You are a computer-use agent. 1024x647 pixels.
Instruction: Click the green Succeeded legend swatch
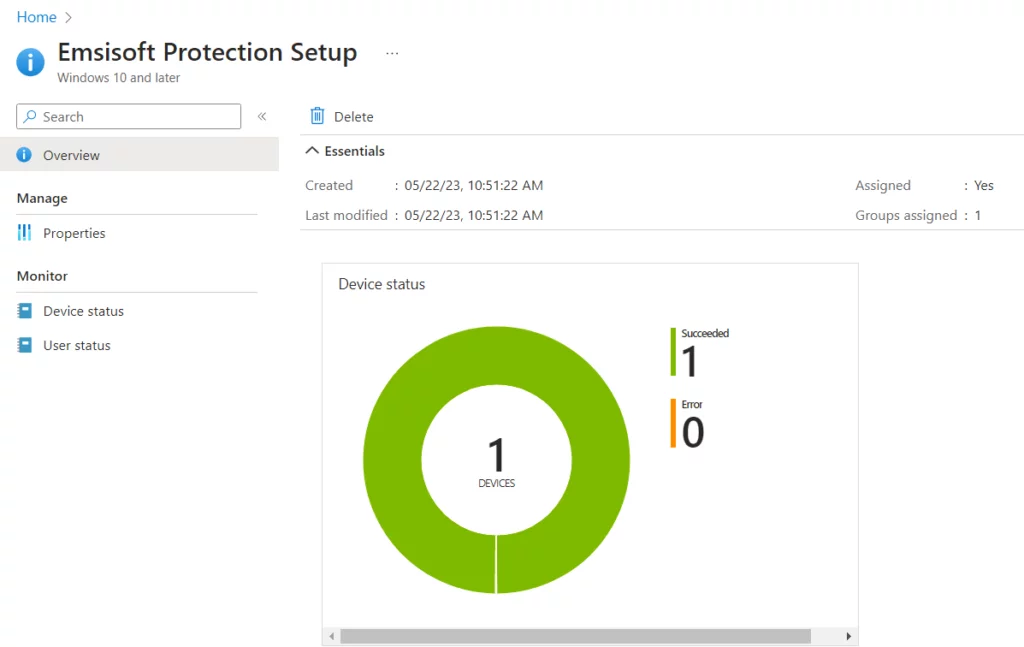(x=674, y=353)
